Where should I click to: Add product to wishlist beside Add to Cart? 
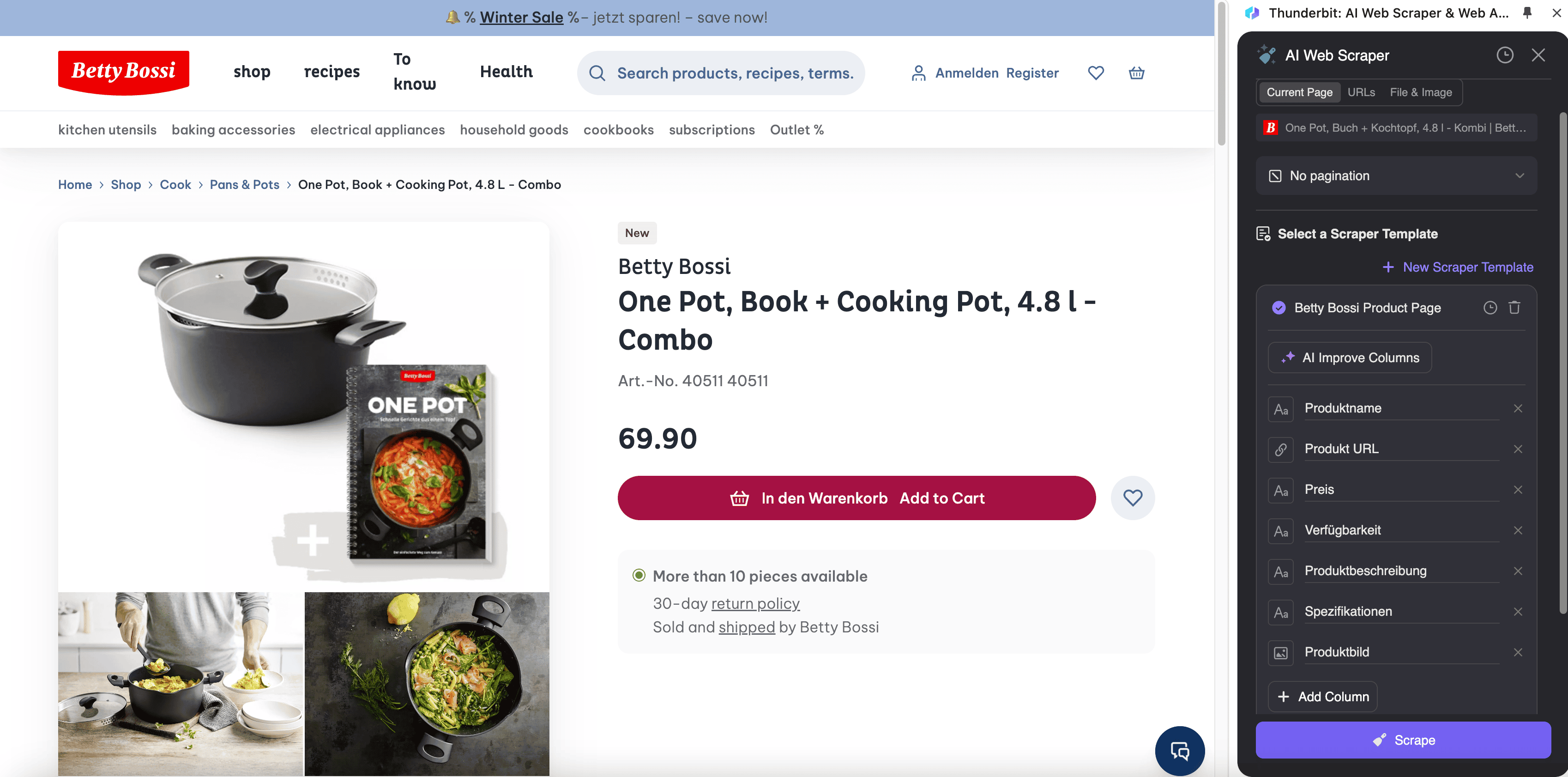click(x=1132, y=498)
